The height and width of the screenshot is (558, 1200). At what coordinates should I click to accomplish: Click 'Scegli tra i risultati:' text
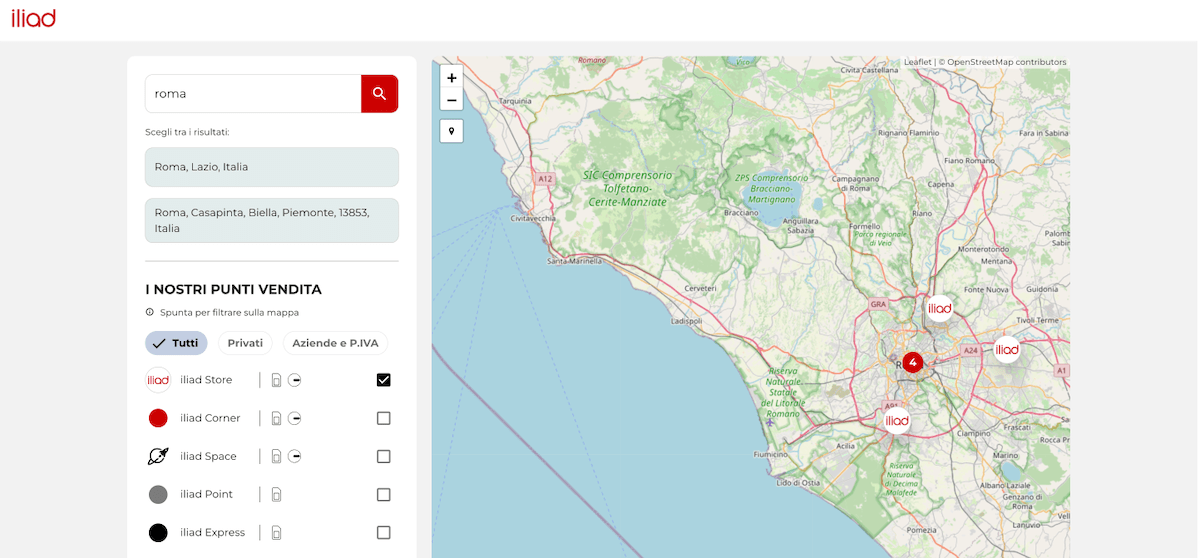click(x=187, y=132)
